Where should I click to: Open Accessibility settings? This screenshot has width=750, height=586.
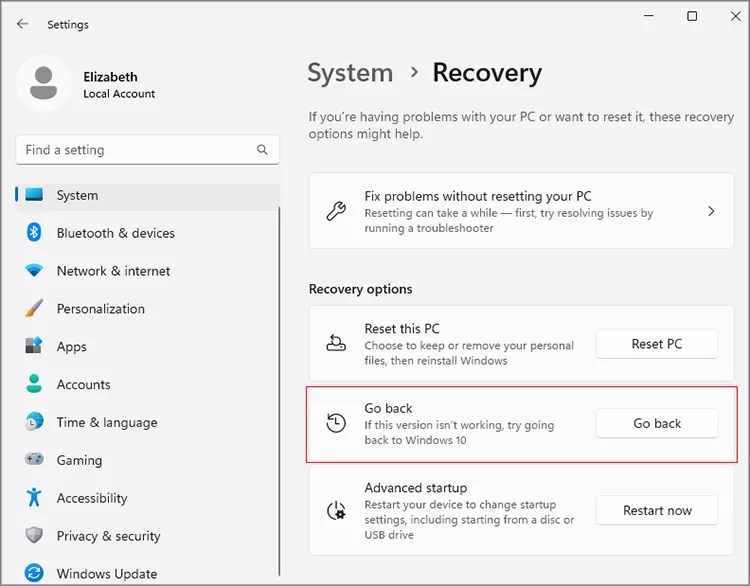[x=147, y=498]
